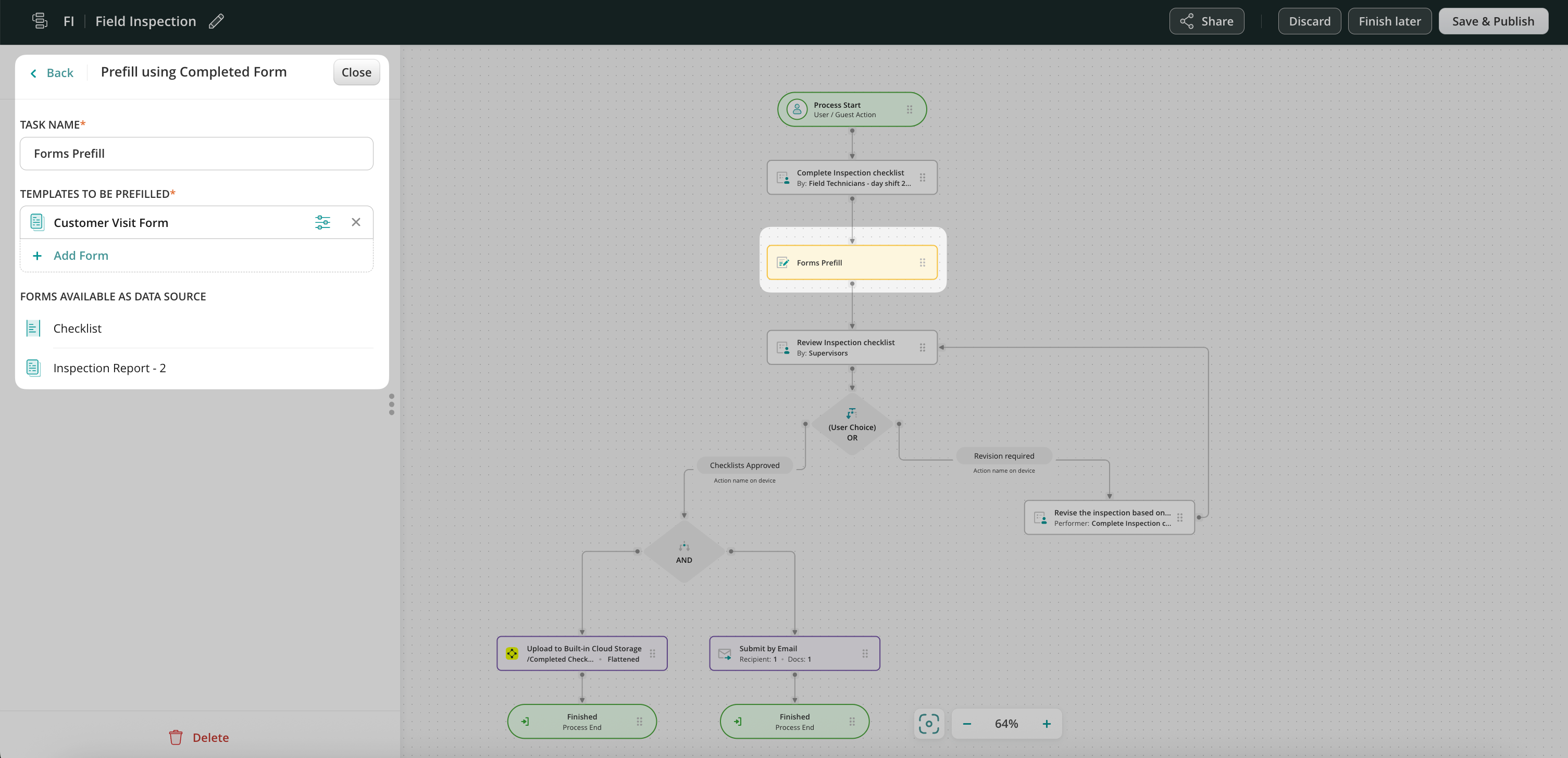
Task: Select Checklist form data source
Action: (x=77, y=329)
